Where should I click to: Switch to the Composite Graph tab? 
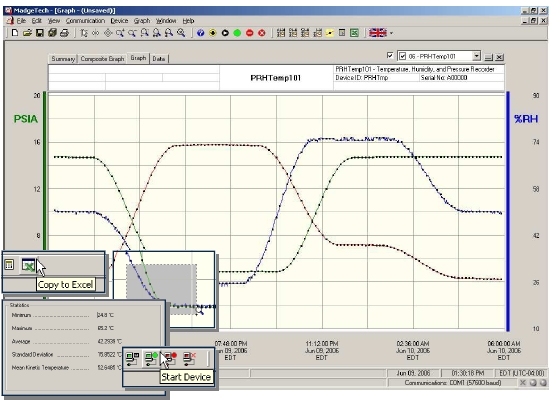tap(102, 59)
